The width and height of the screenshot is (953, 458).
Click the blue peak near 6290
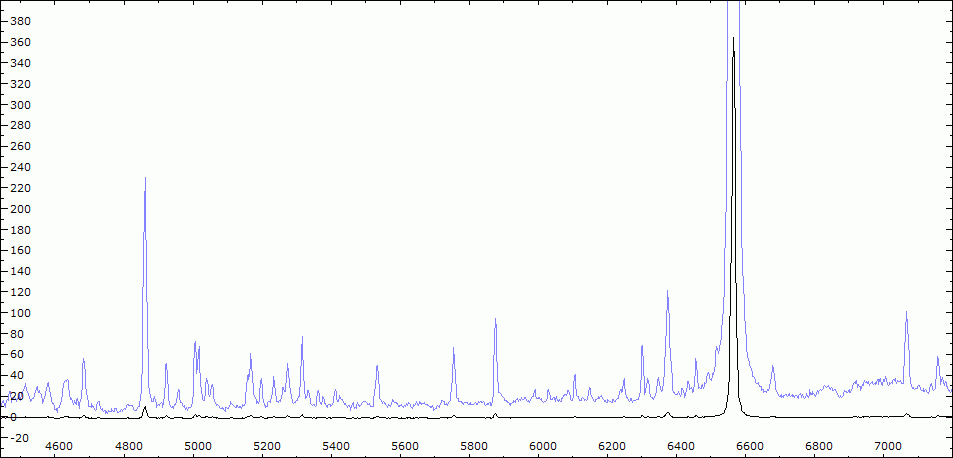[642, 348]
